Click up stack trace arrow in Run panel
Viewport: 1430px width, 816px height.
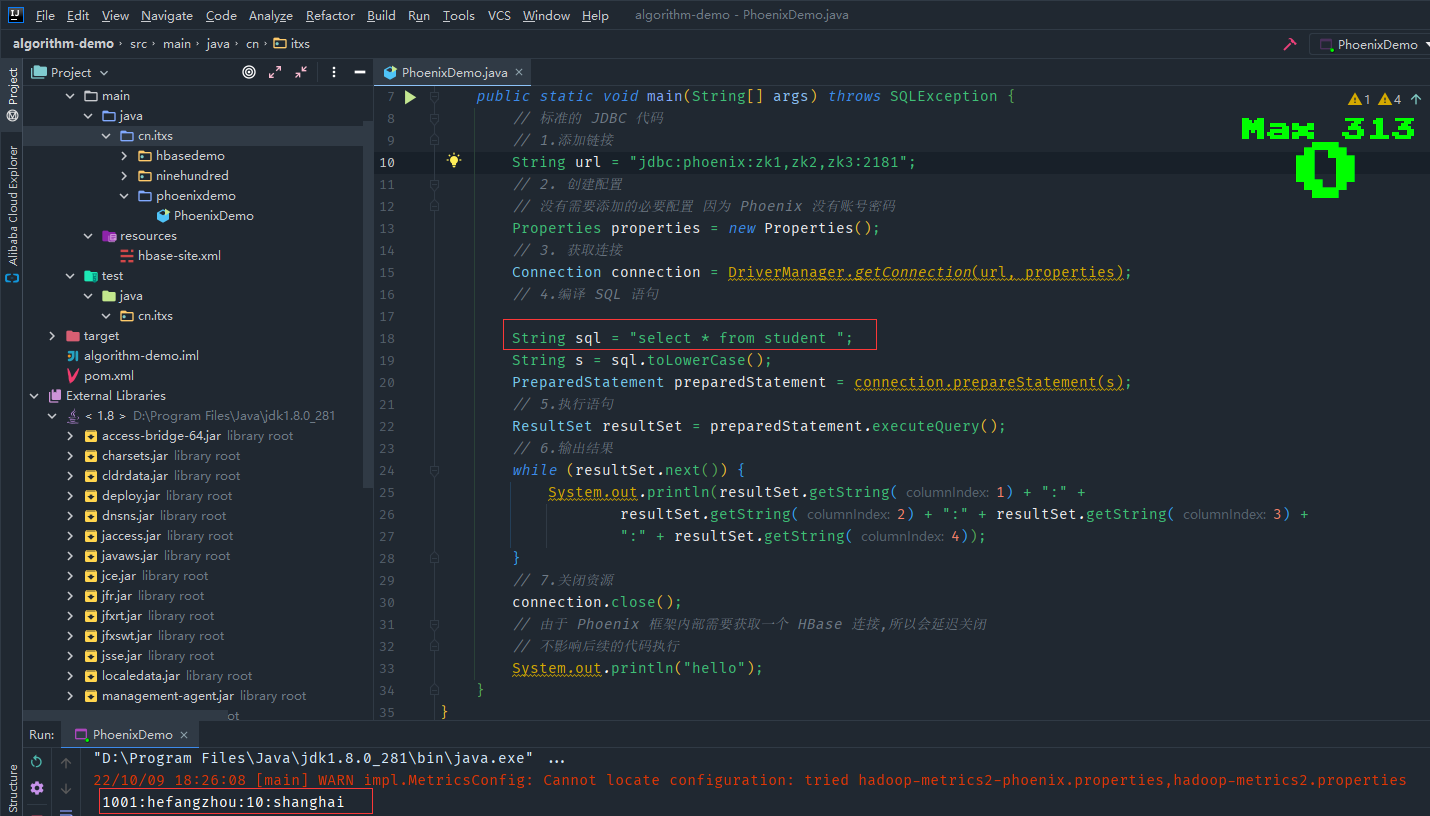point(66,762)
